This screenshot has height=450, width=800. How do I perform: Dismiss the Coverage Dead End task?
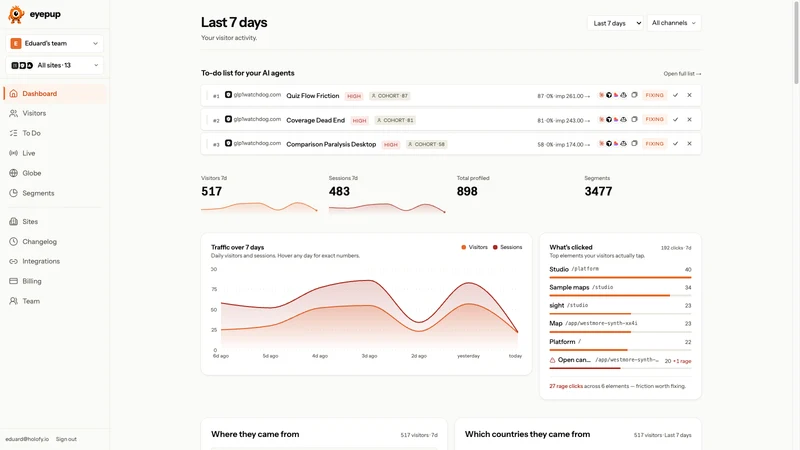pos(689,119)
